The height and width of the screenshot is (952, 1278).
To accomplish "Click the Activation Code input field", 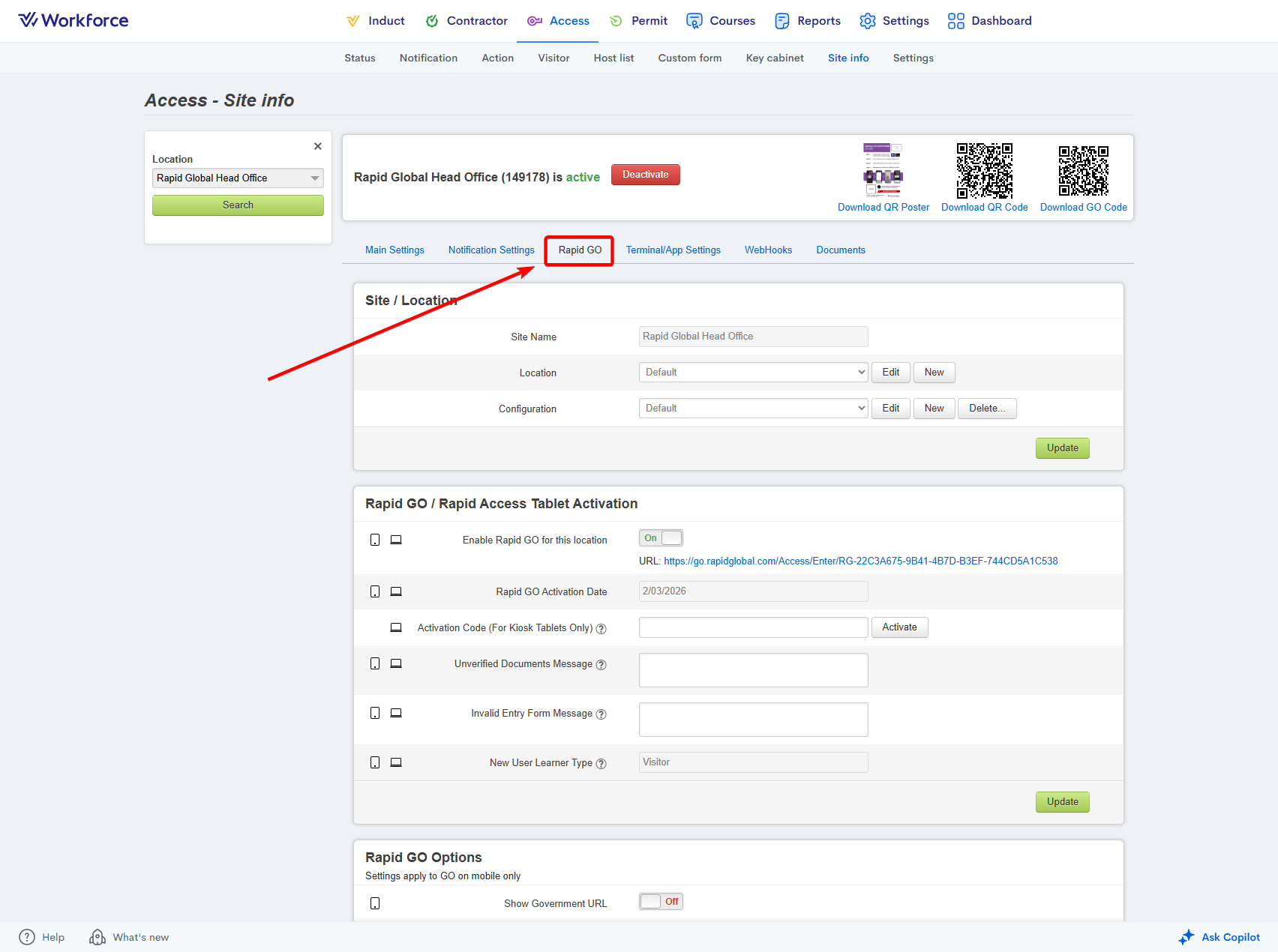I will (753, 627).
